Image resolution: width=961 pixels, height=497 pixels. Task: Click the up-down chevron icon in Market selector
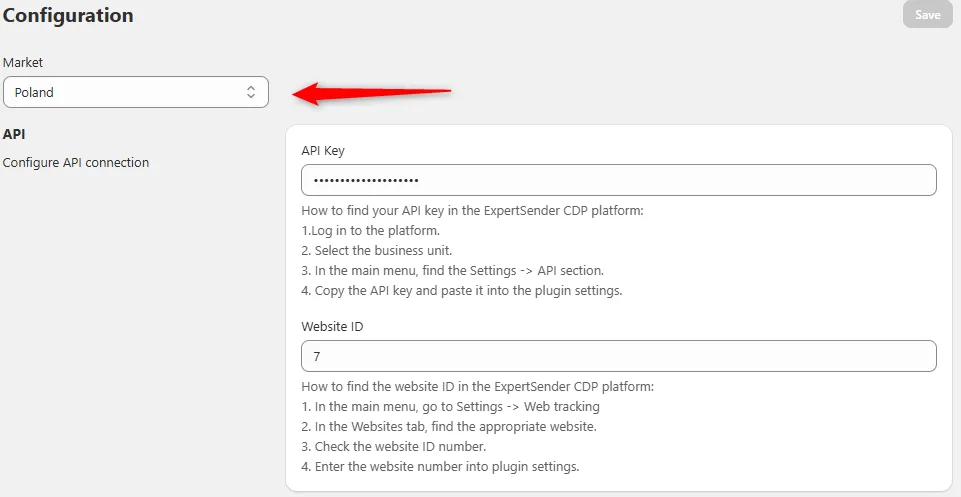(251, 92)
